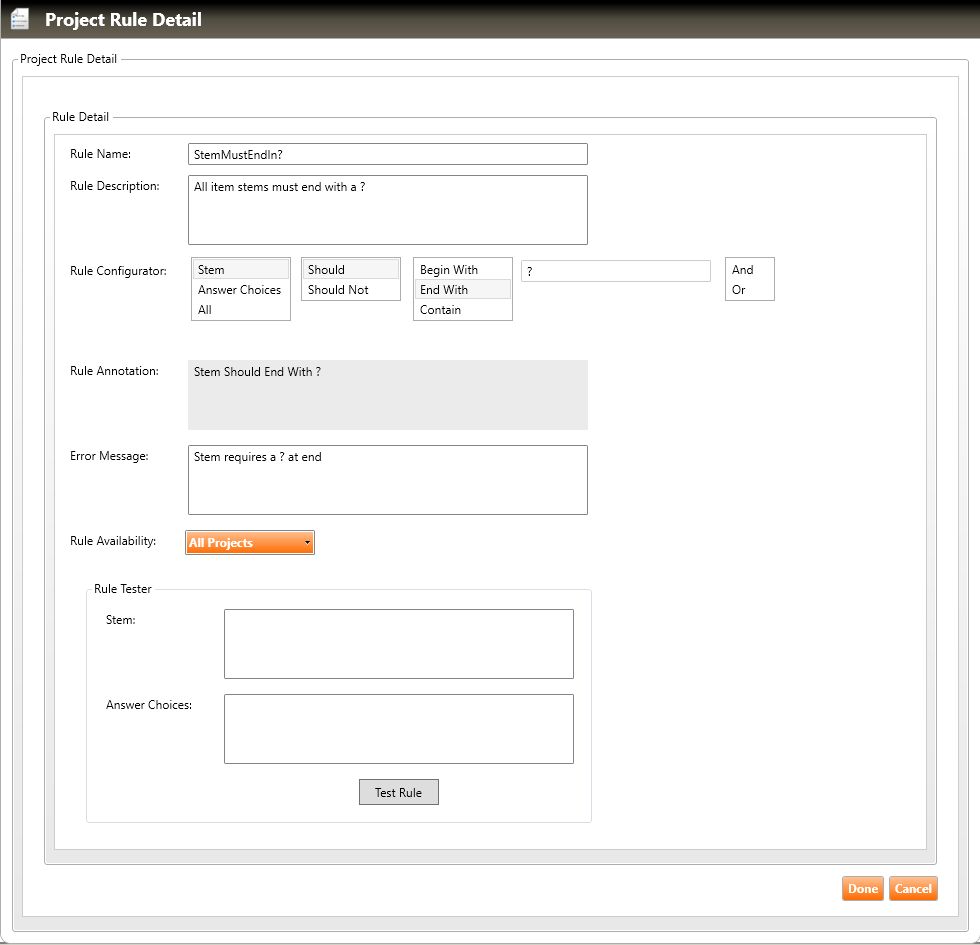
Task: Click the Rule Tester Stem textbox
Action: coord(398,644)
